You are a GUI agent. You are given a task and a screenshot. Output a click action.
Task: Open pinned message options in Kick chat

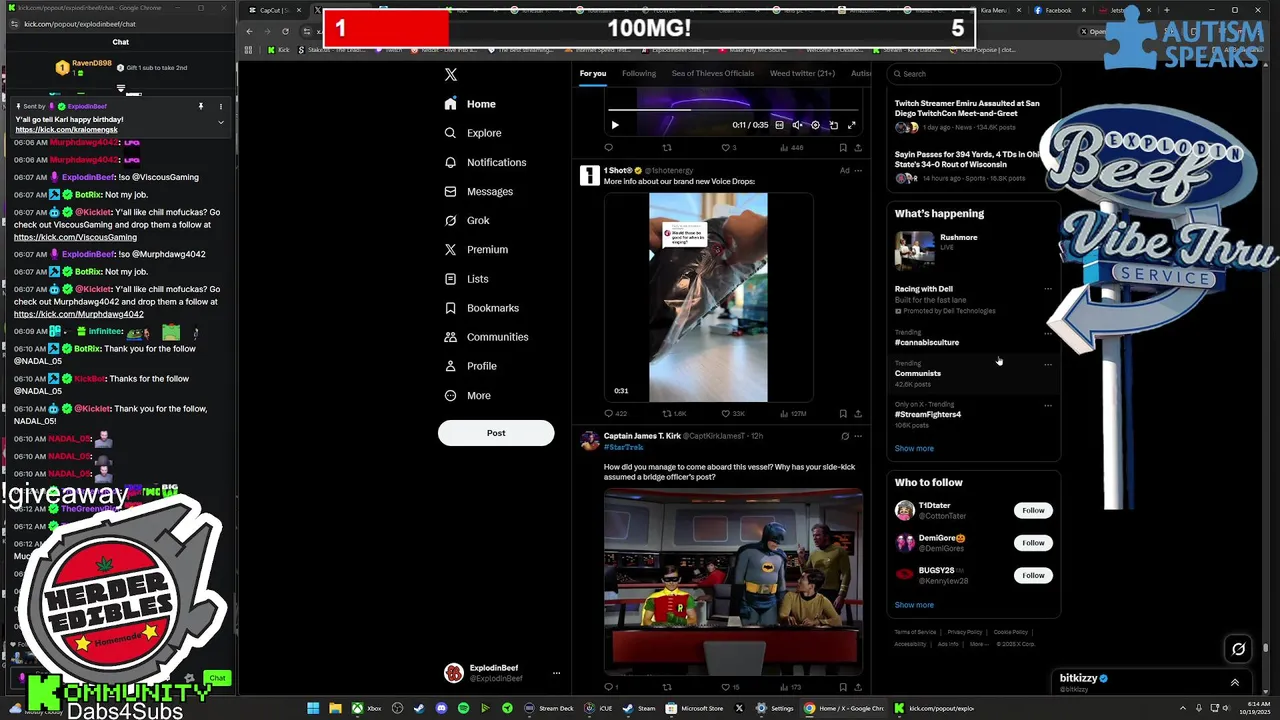coord(221,106)
